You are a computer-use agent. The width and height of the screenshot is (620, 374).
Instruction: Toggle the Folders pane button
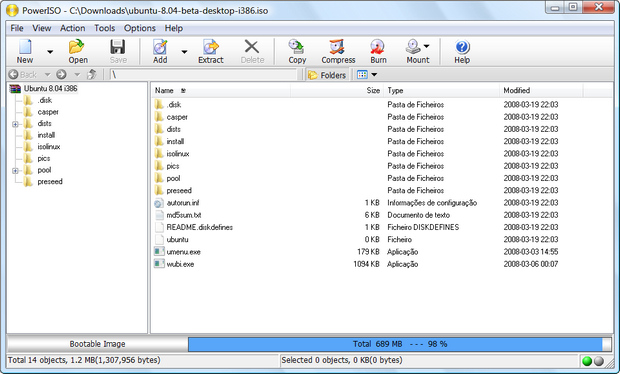[327, 75]
